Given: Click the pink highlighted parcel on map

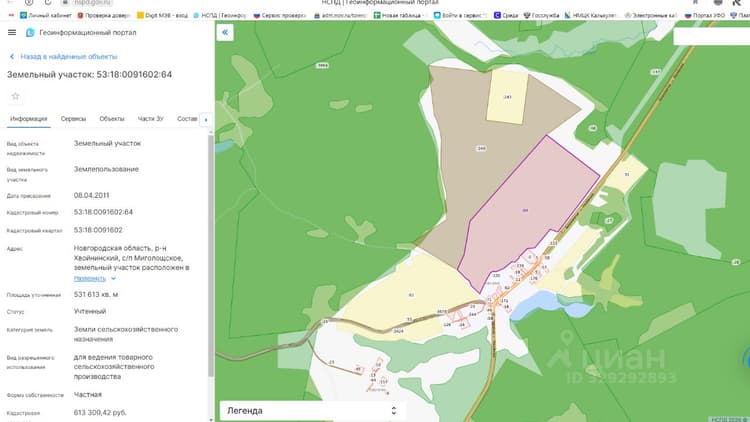Looking at the screenshot, I should click(x=526, y=211).
